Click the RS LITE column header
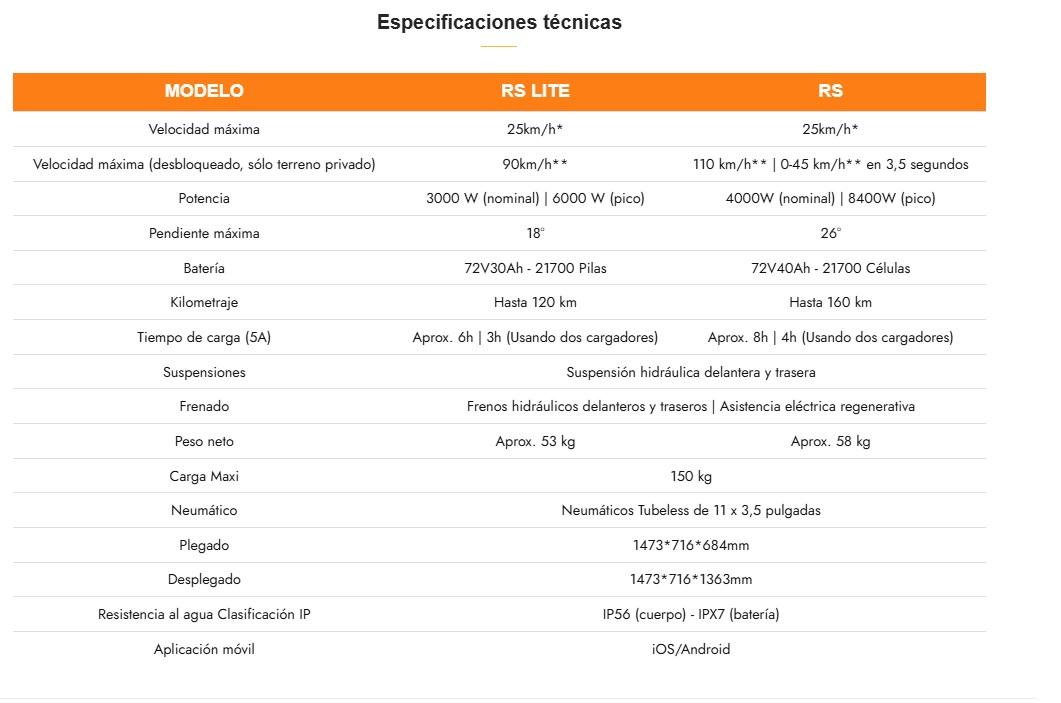This screenshot has height=703, width=1061. click(535, 91)
